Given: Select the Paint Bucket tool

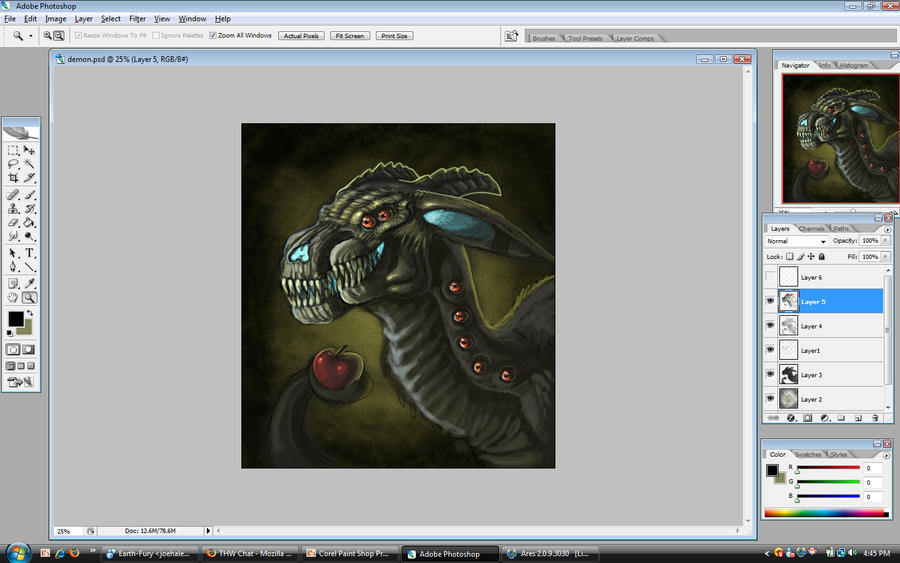Looking at the screenshot, I should (x=29, y=223).
